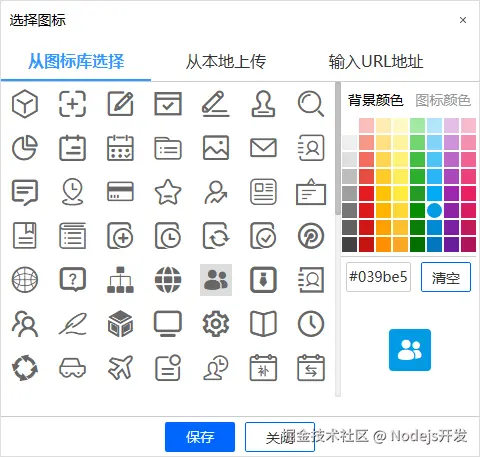Click the 关闭 button
Image resolution: width=480 pixels, height=457 pixels.
coord(280,437)
